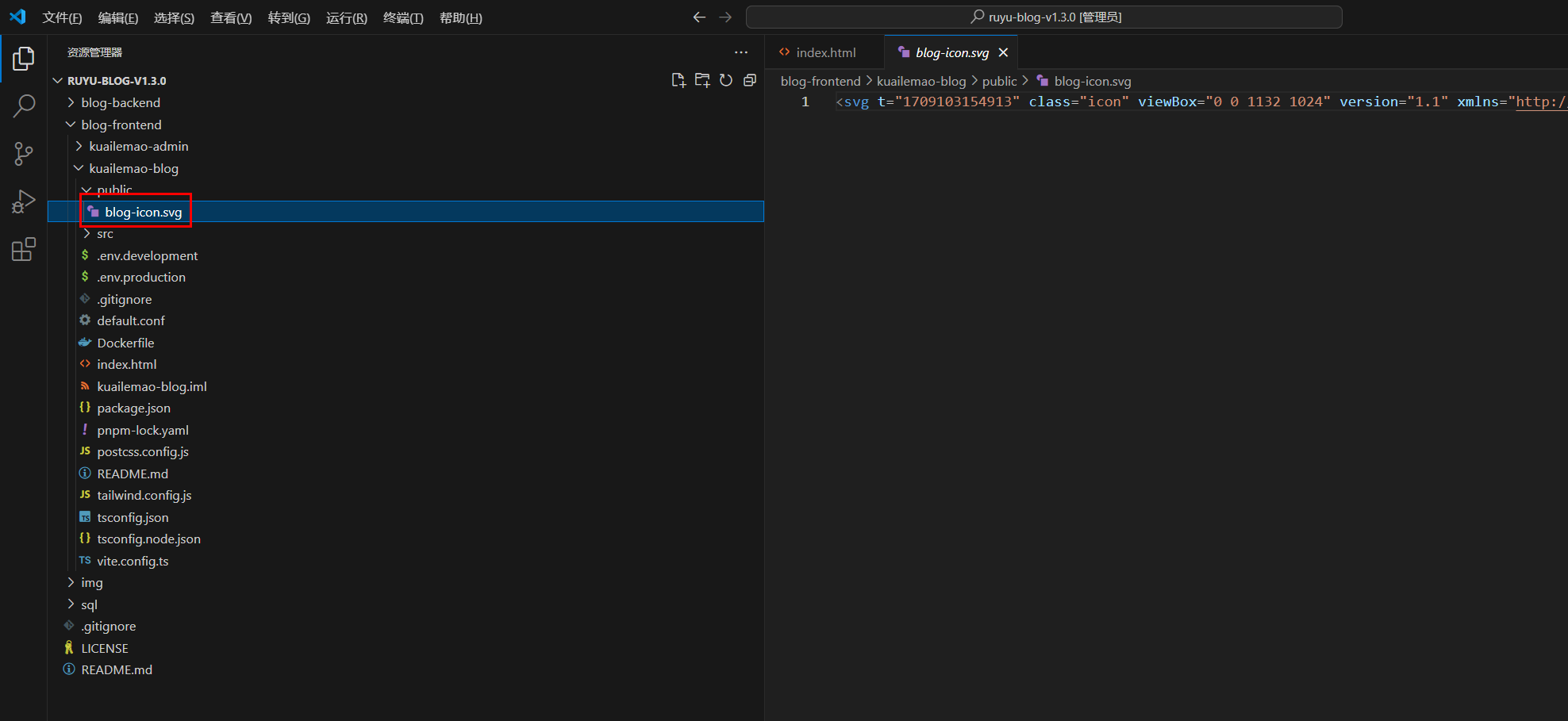Click public in the breadcrumb
Viewport: 1568px width, 721px height.
[999, 81]
